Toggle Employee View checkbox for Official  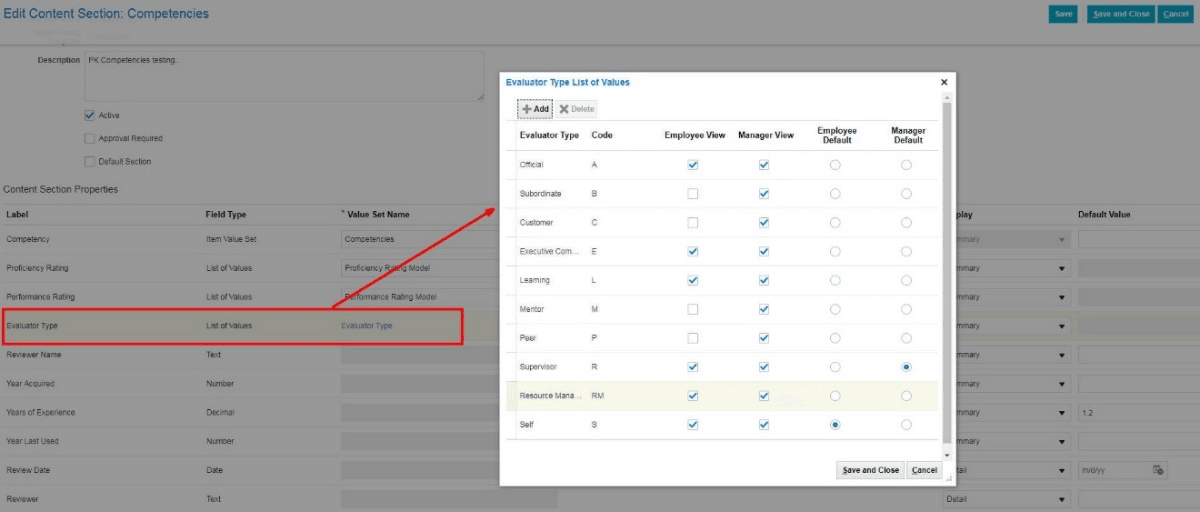[x=693, y=165]
